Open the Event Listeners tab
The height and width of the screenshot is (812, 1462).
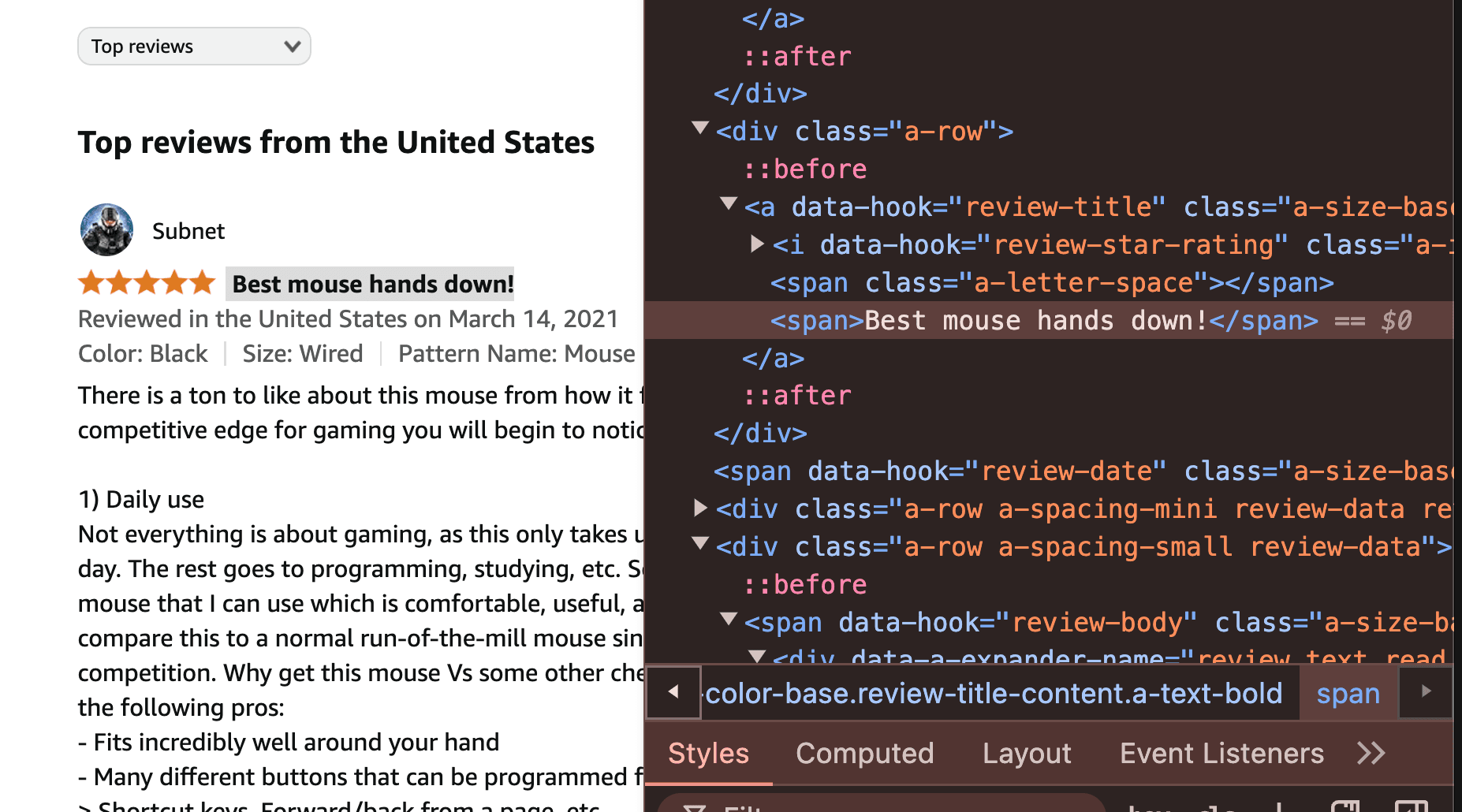click(1221, 754)
